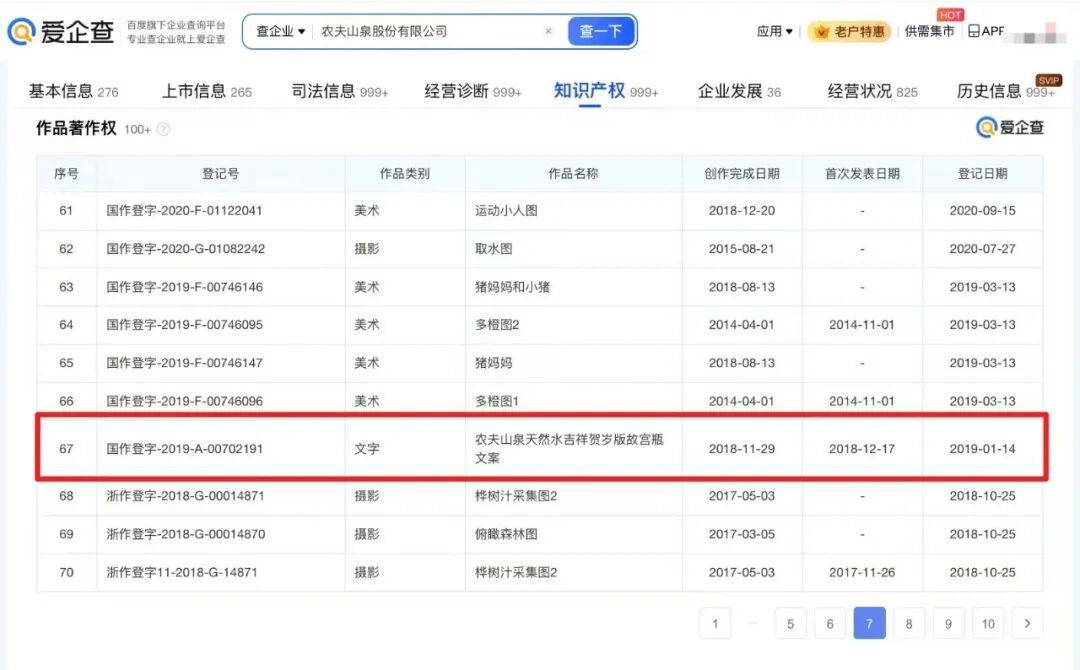Clear the search box with the × icon
Image resolution: width=1080 pixels, height=670 pixels.
(548, 31)
